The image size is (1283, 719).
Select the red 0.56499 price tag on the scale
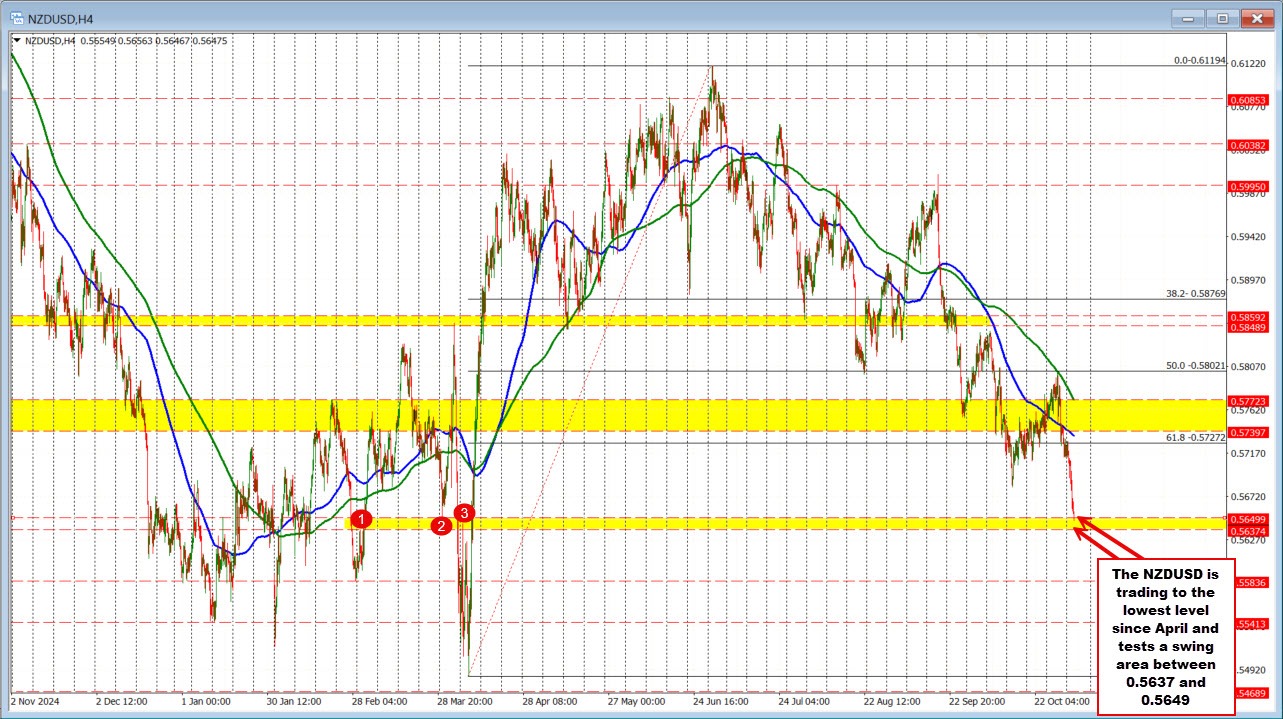coord(1249,521)
